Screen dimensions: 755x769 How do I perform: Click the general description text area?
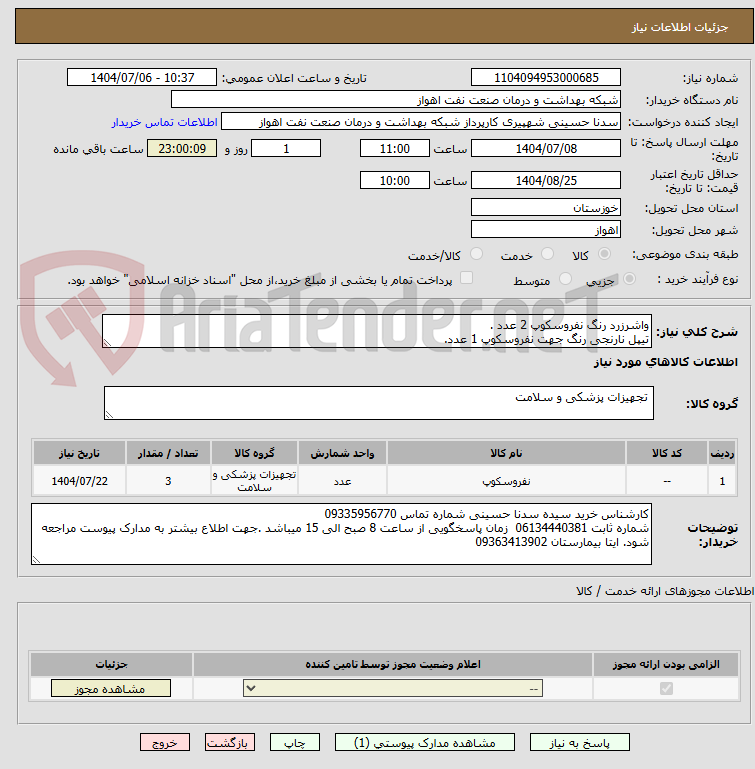coord(377,332)
